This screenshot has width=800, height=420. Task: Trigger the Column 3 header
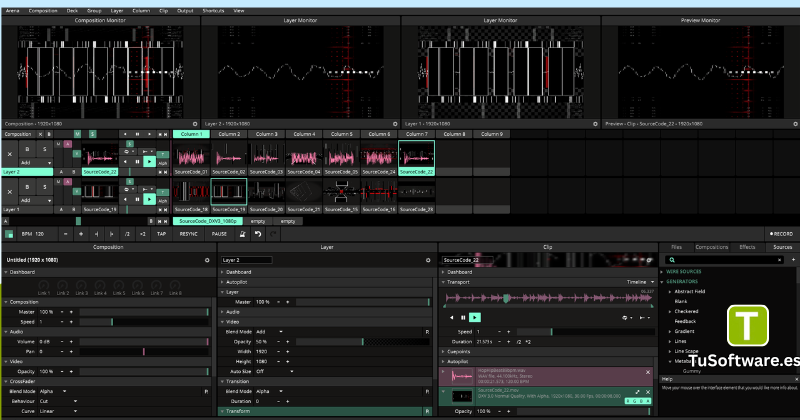pyautogui.click(x=266, y=134)
